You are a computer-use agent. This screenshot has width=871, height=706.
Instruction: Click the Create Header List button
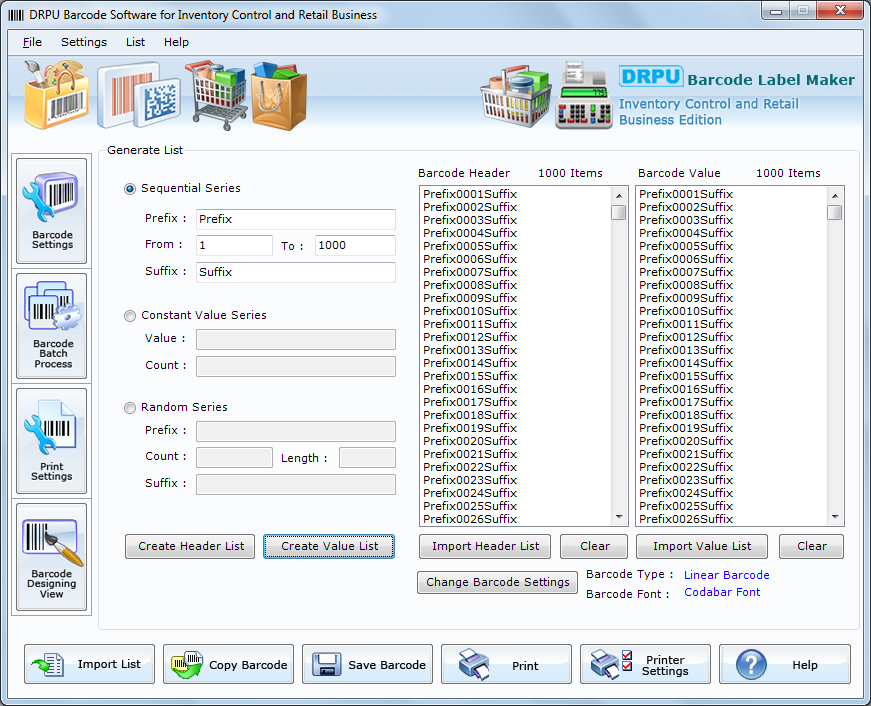tap(189, 546)
